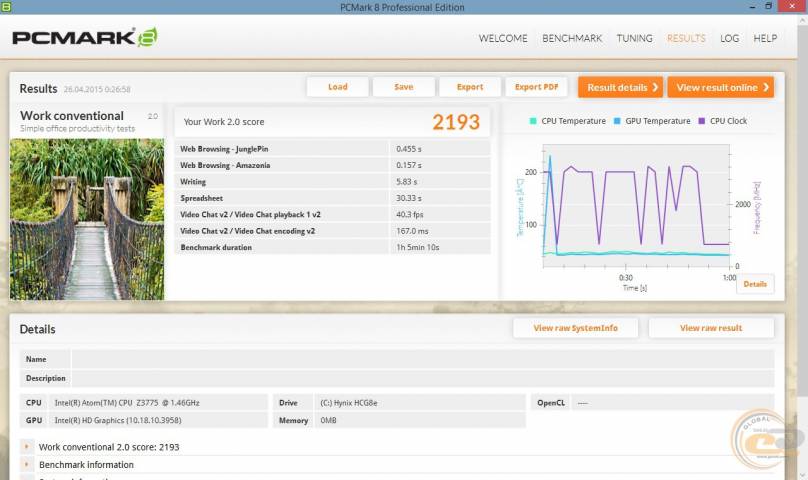
Task: Open chart Details button
Action: pyautogui.click(x=755, y=284)
